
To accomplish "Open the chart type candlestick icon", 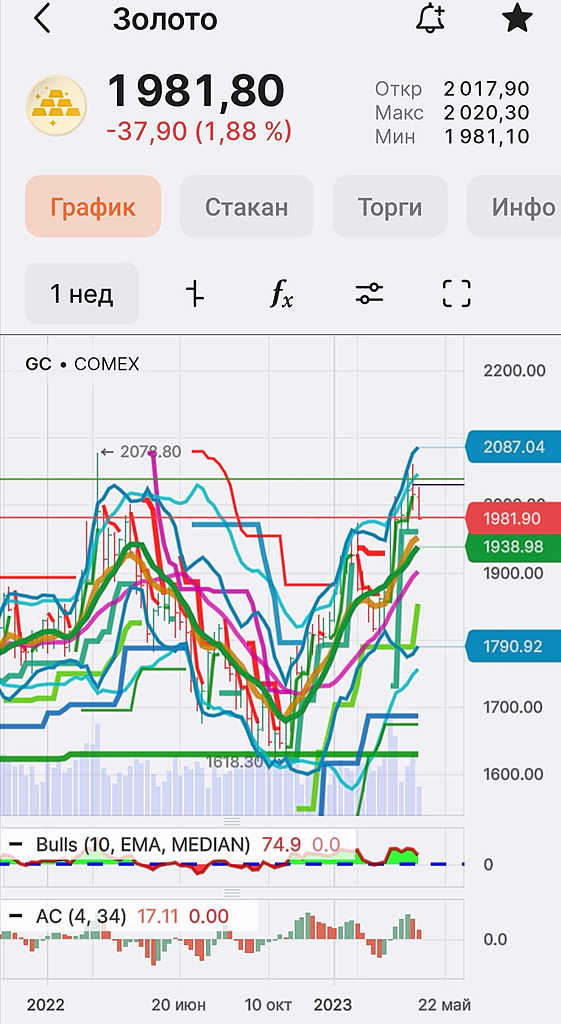I will coord(195,294).
